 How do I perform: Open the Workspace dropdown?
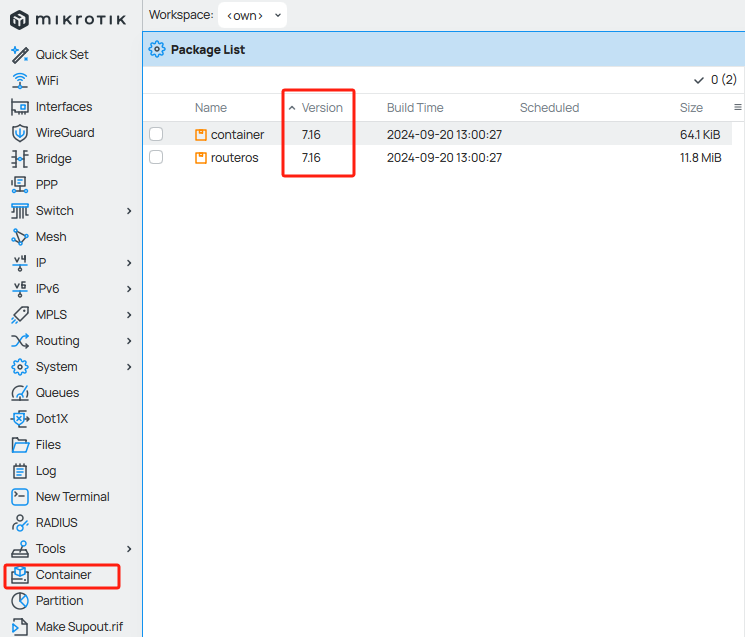coord(252,15)
